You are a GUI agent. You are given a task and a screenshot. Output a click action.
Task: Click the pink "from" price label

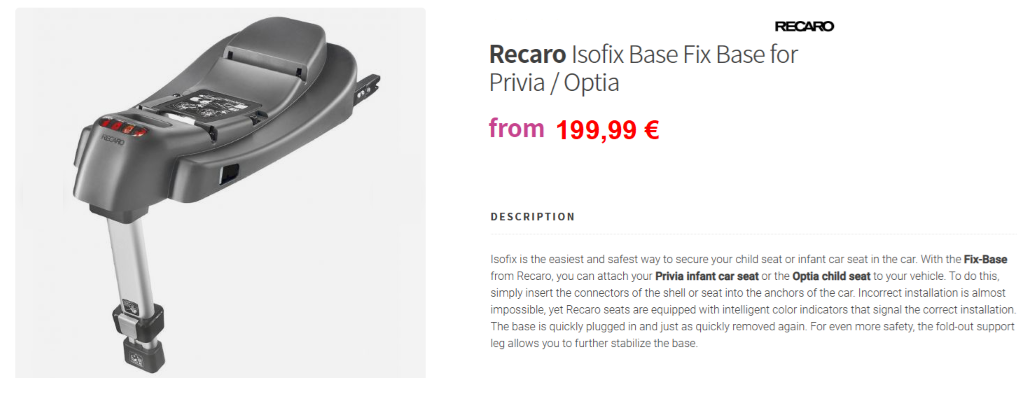[x=517, y=127]
